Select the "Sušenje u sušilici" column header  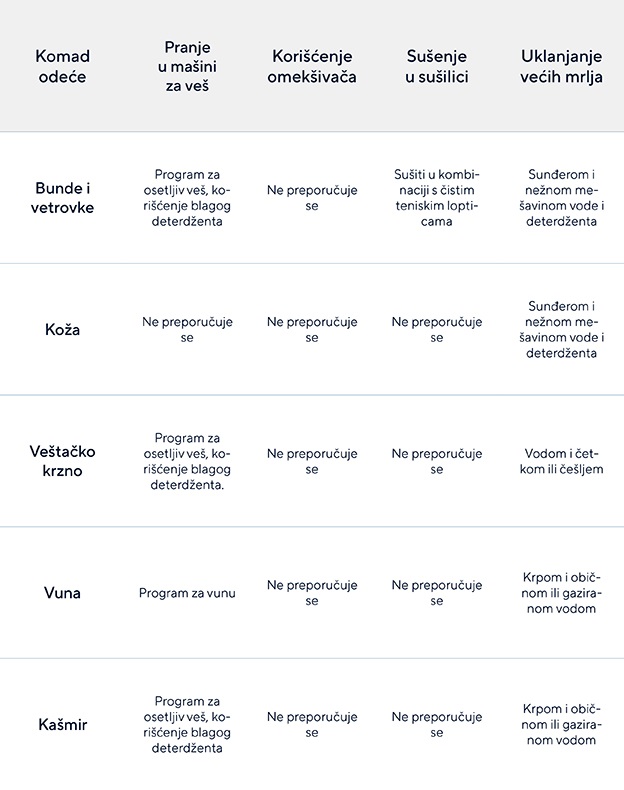point(437,66)
